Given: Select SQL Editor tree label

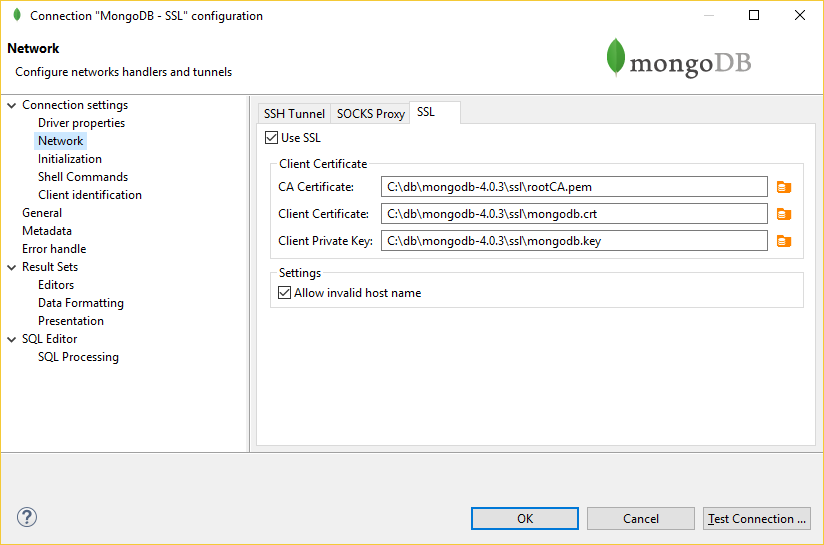Looking at the screenshot, I should click(x=49, y=339).
